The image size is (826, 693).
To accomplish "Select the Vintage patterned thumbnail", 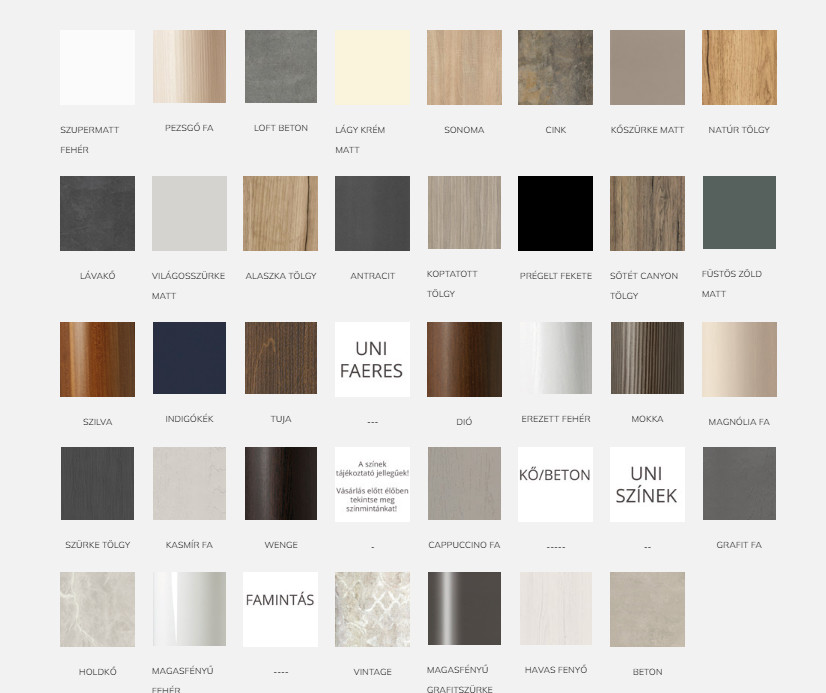I will pos(372,609).
